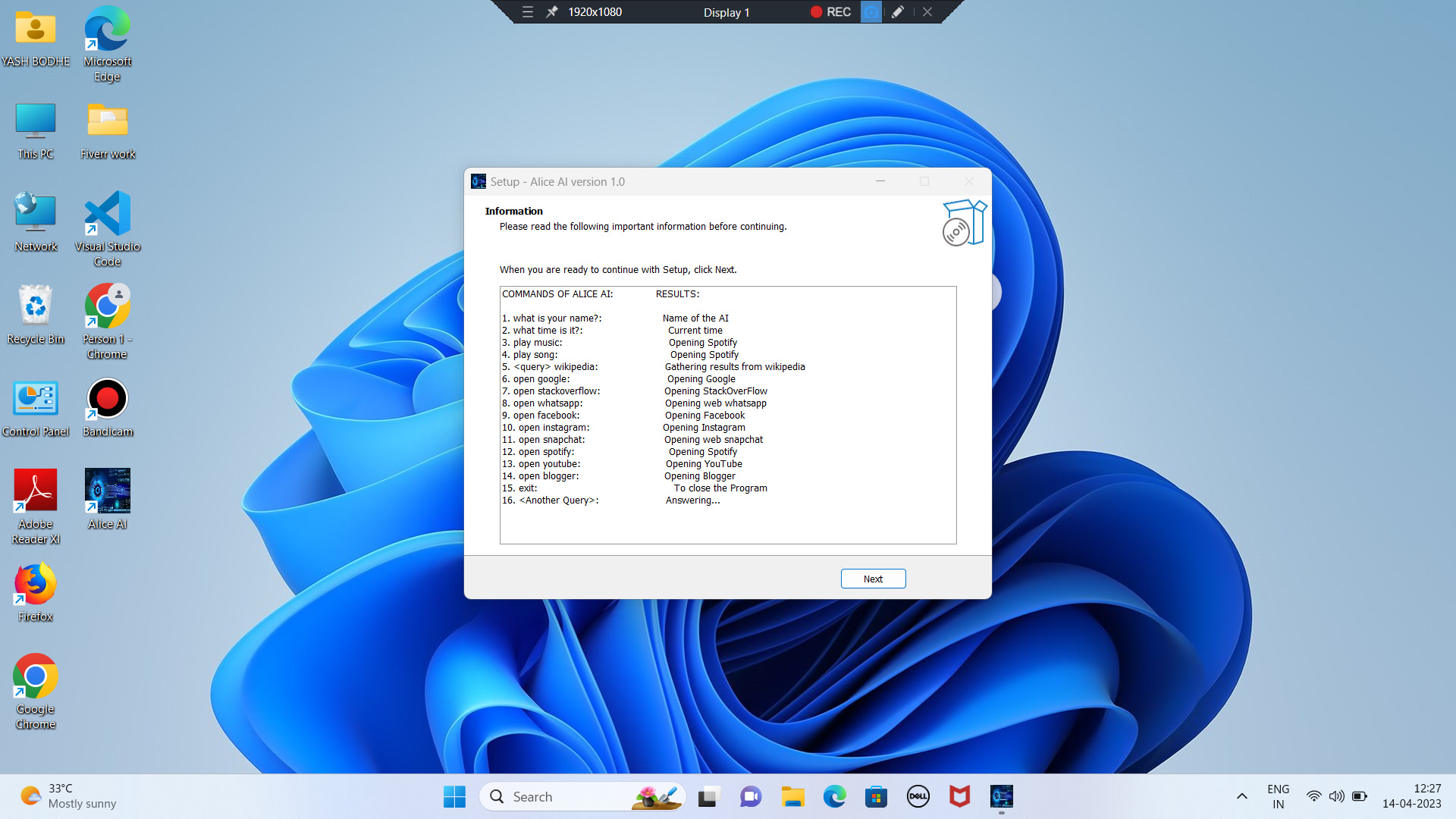Click the McAfee taskbar icon

[x=959, y=796]
